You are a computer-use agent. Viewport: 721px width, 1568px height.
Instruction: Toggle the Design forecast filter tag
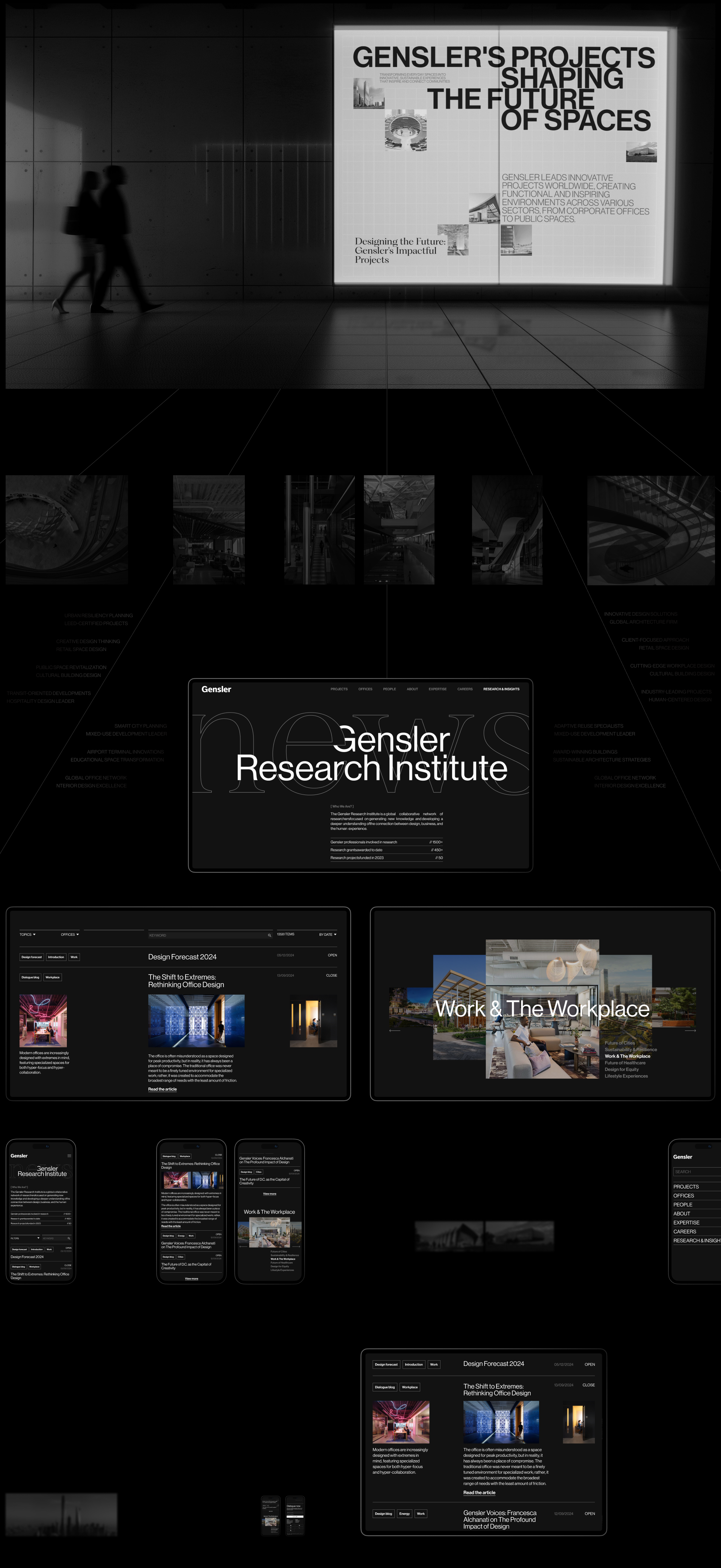[32, 957]
